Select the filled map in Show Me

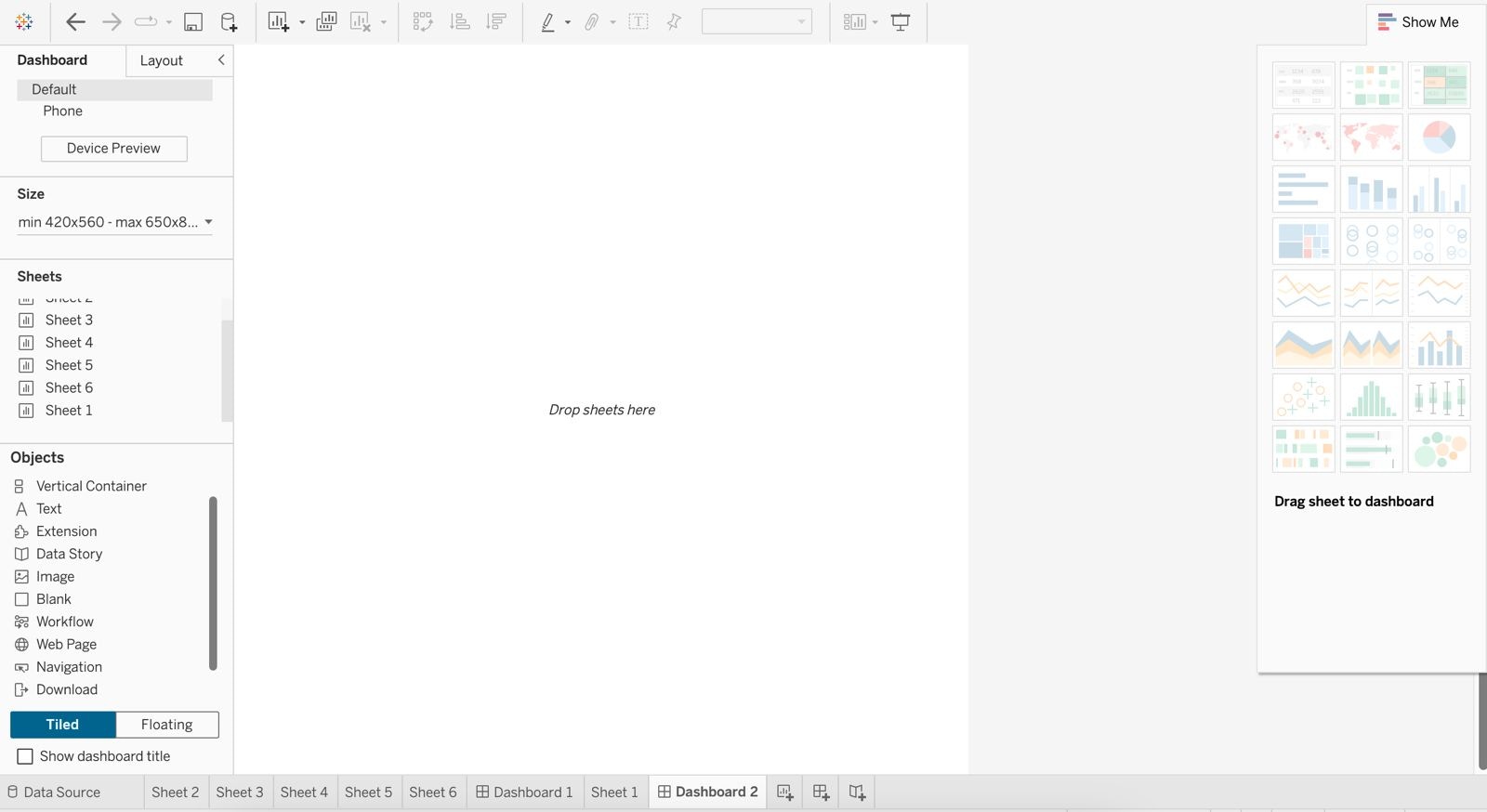coord(1371,137)
